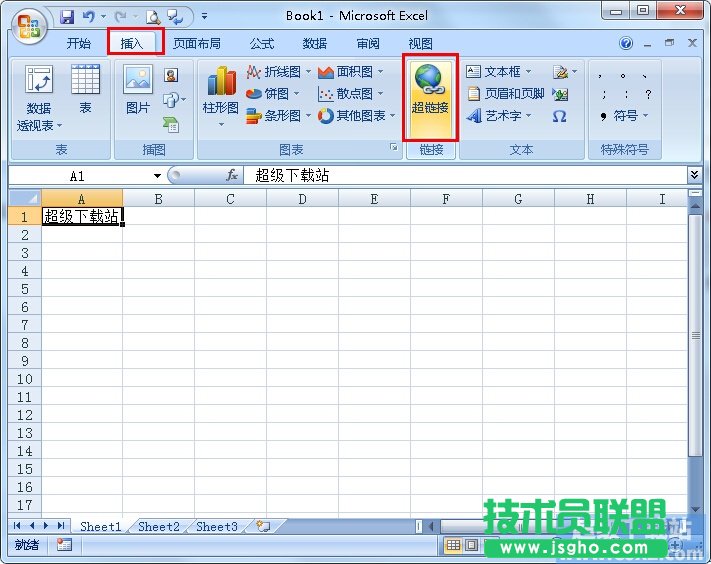
Task: Insert a table (表)
Action: [x=85, y=89]
